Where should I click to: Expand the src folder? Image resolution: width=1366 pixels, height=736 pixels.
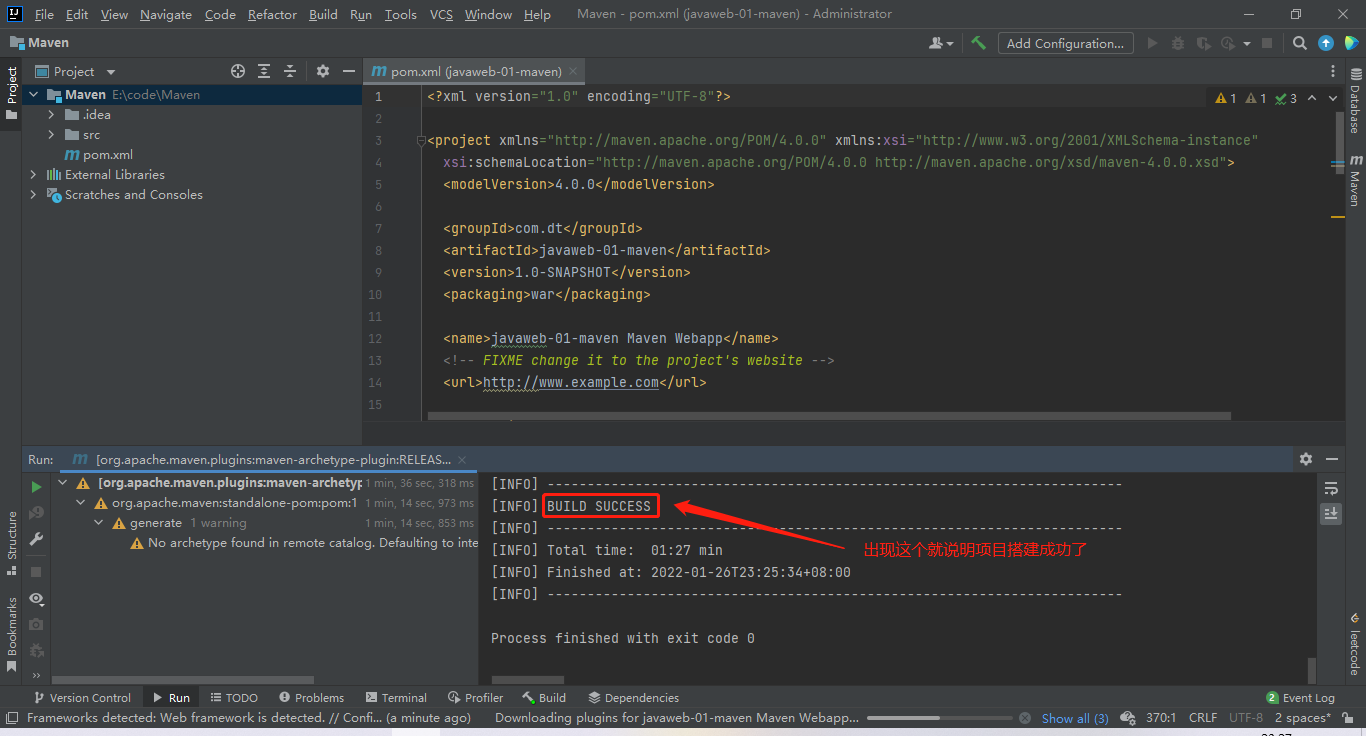pyautogui.click(x=51, y=135)
